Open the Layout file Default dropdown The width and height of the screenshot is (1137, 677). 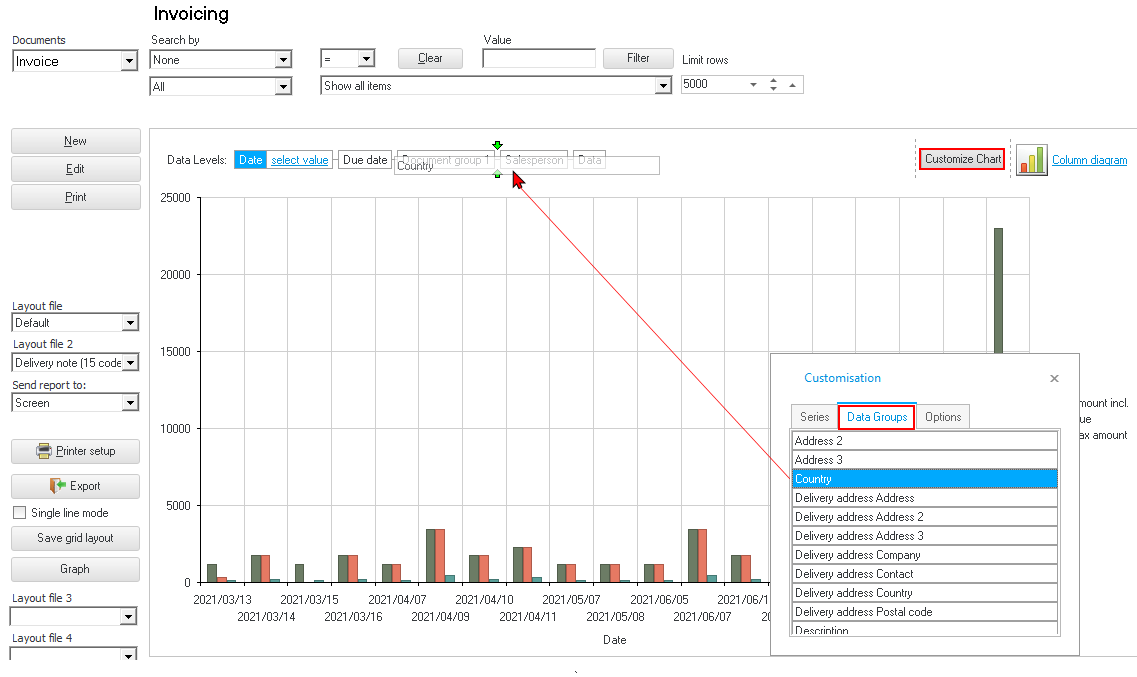(129, 323)
